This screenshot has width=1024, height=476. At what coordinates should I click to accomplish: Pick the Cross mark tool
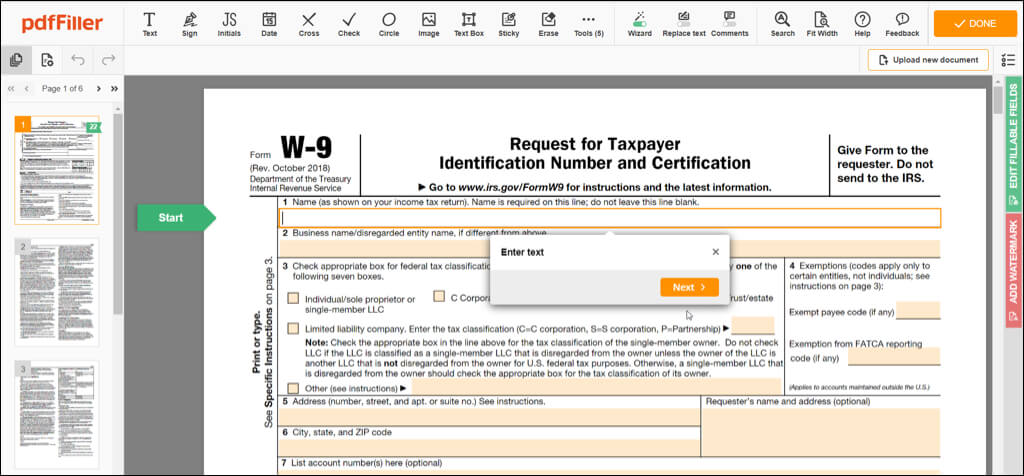click(309, 24)
